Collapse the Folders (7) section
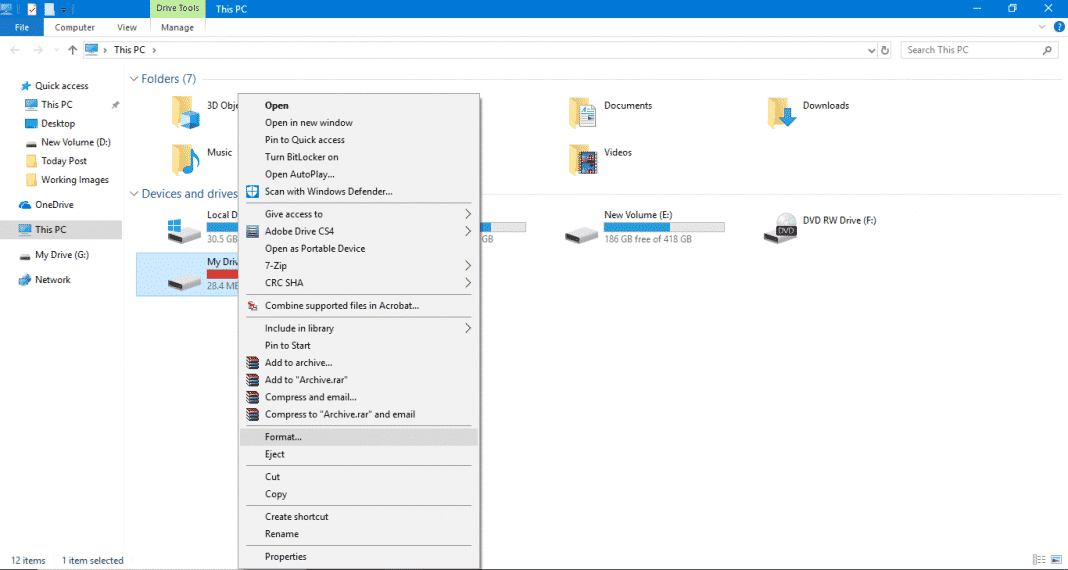This screenshot has width=1068, height=570. point(134,79)
